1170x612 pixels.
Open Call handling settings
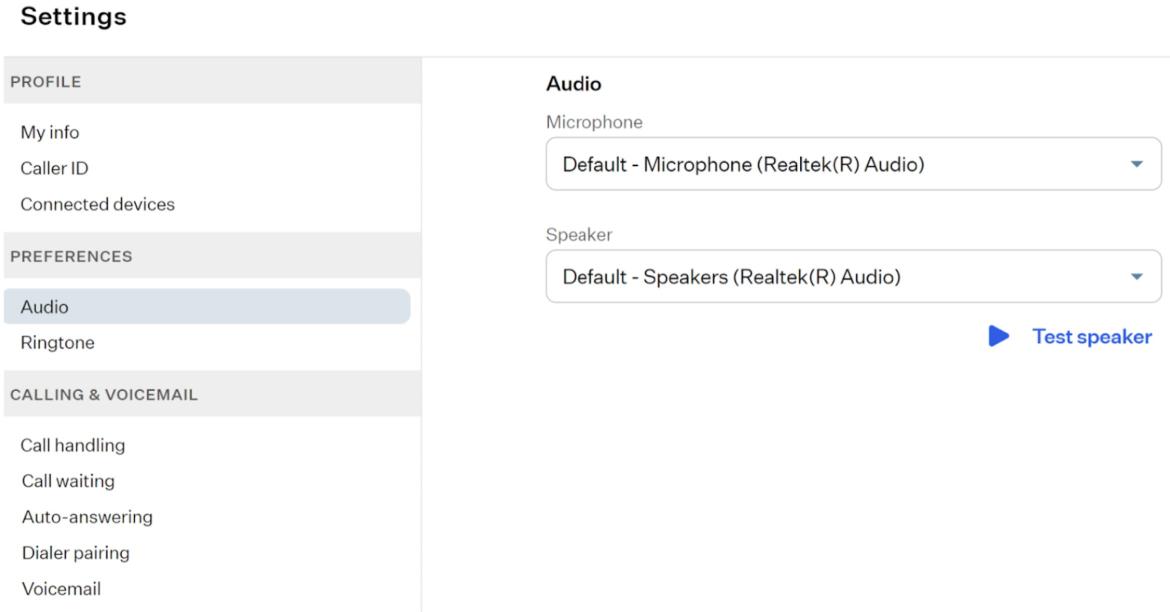(x=73, y=445)
